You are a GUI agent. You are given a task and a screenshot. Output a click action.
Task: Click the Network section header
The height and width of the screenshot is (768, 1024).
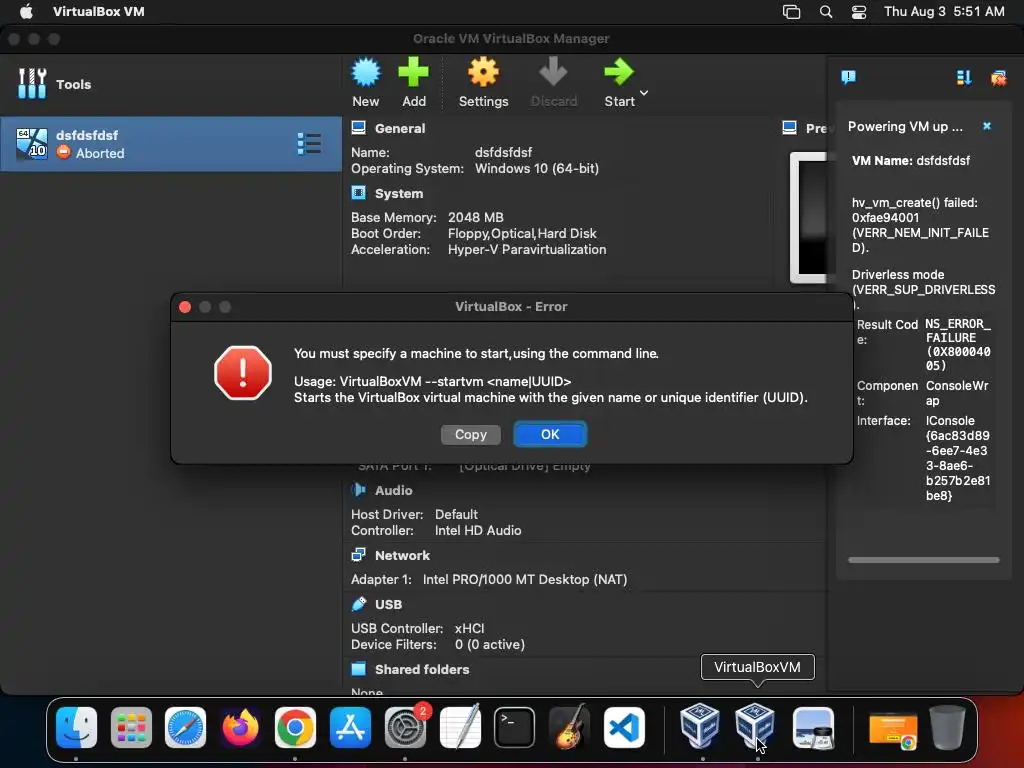[402, 555]
